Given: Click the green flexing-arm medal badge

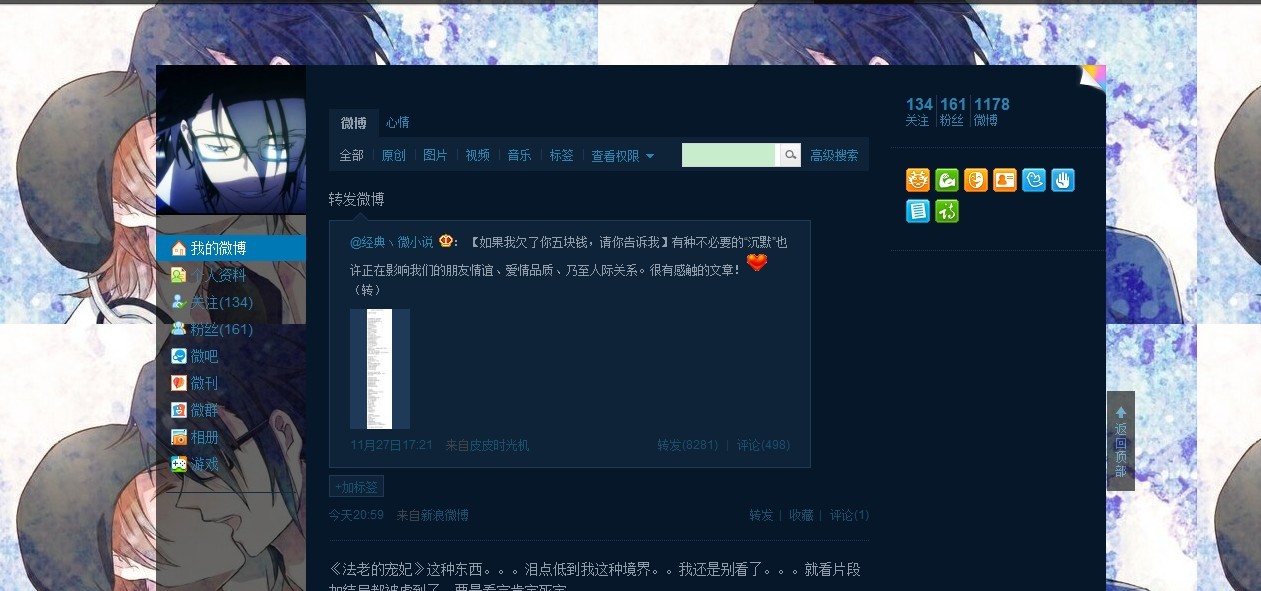Looking at the screenshot, I should (x=947, y=180).
